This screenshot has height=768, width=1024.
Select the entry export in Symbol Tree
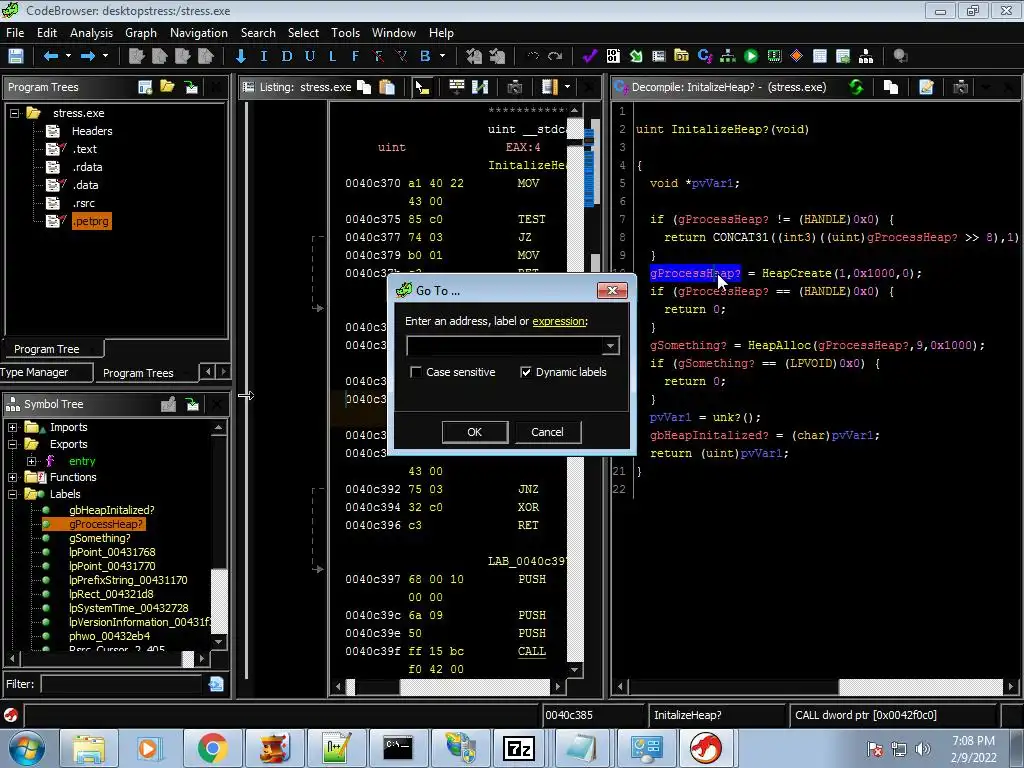coord(82,461)
